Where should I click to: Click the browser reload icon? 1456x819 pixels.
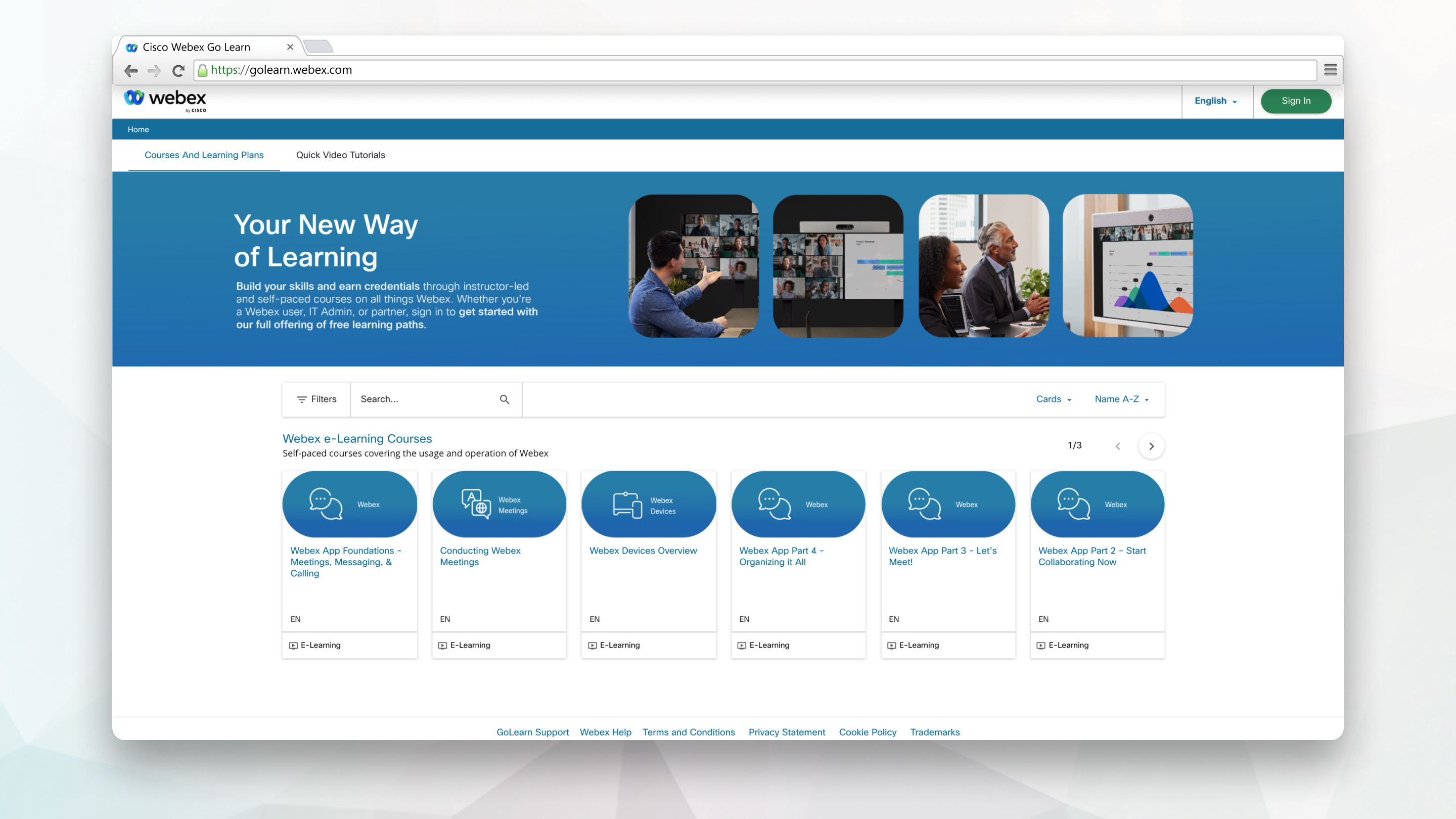tap(178, 70)
